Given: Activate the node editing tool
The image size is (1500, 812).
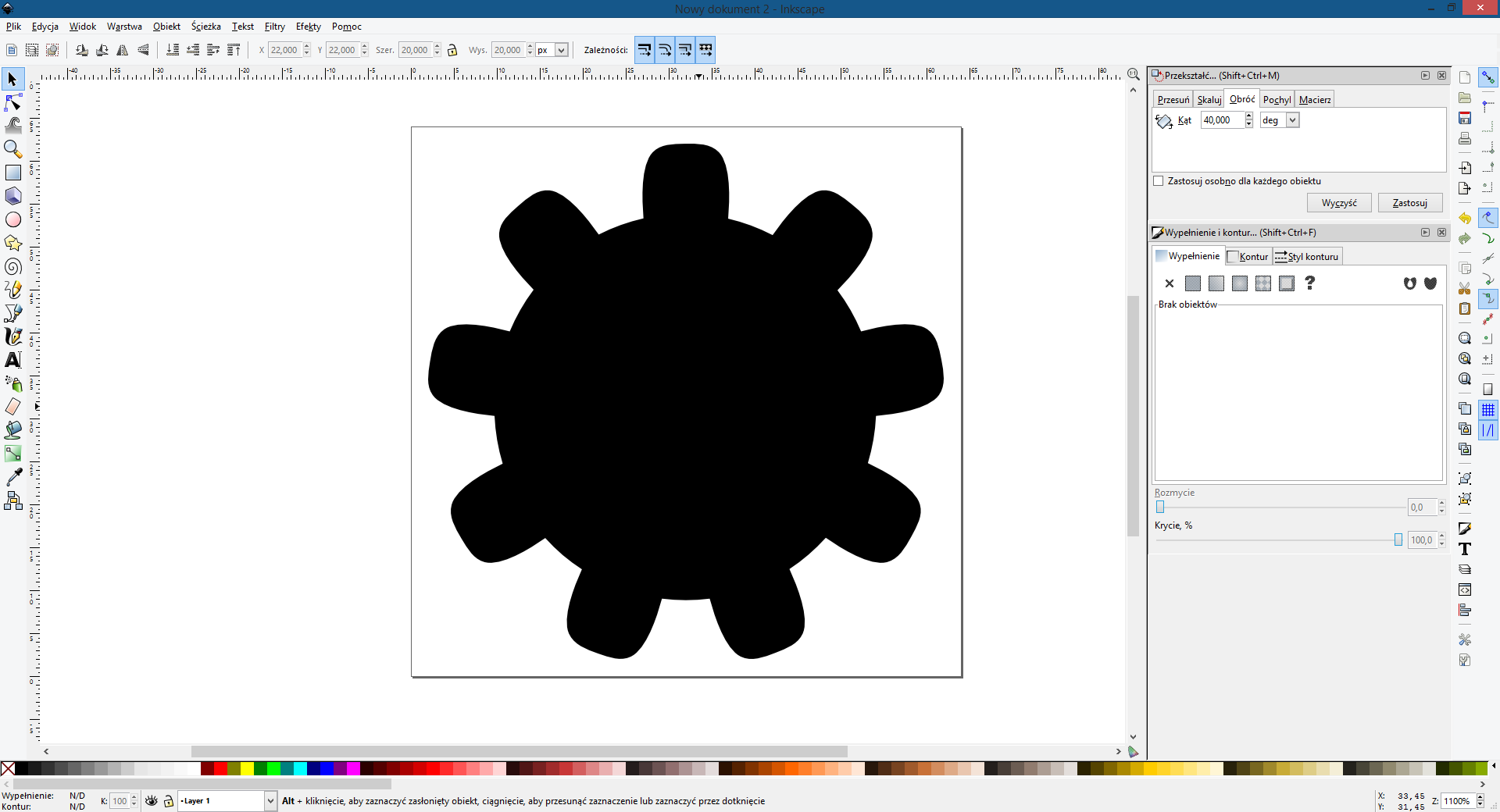Looking at the screenshot, I should tap(13, 103).
